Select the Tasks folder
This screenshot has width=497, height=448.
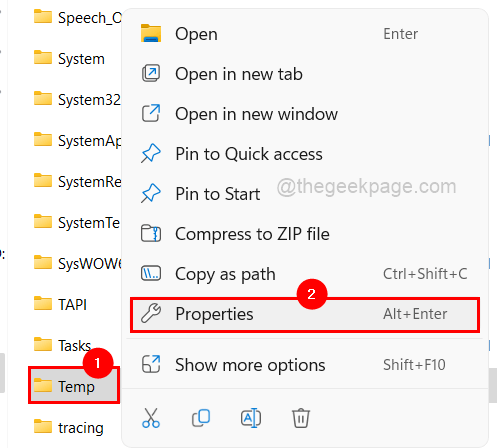[x=62, y=345]
